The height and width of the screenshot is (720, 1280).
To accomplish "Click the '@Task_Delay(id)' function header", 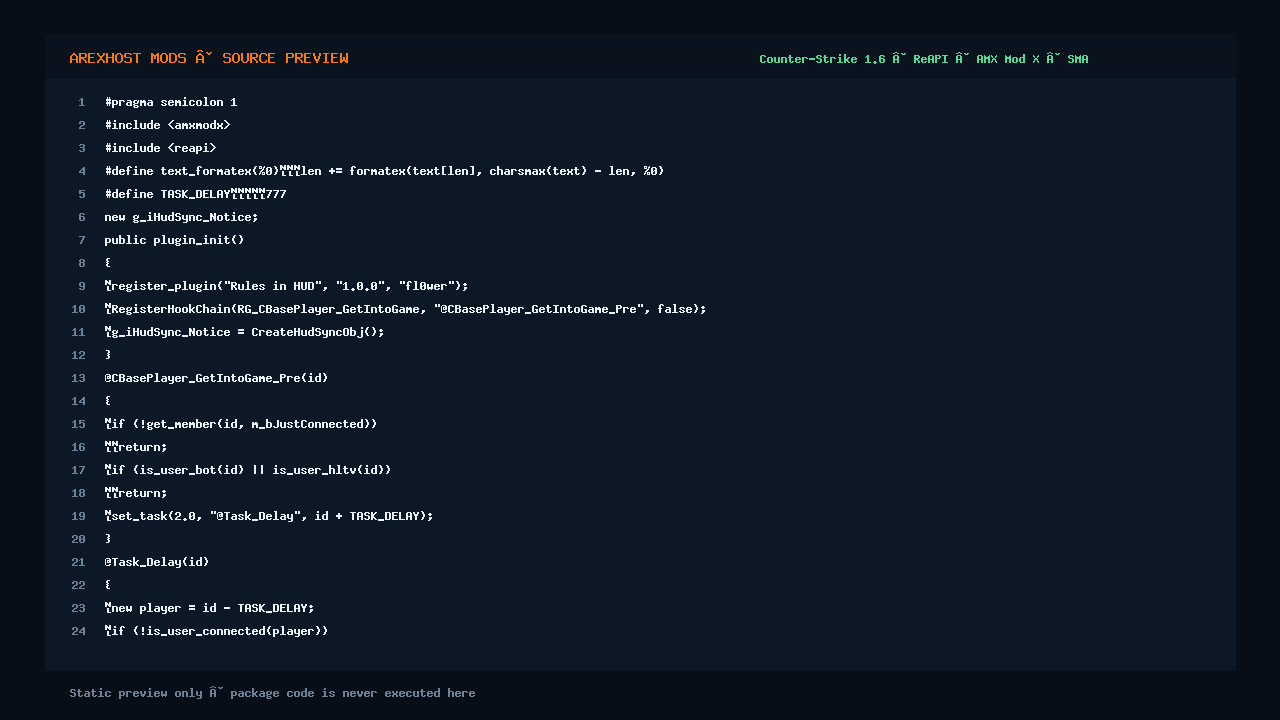I will (157, 562).
